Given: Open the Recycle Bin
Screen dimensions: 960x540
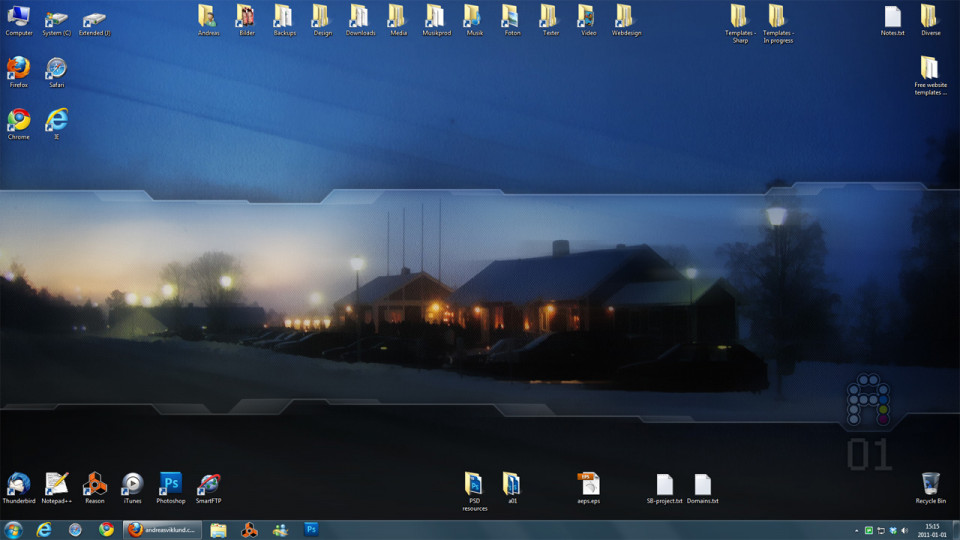Looking at the screenshot, I should tap(930, 488).
